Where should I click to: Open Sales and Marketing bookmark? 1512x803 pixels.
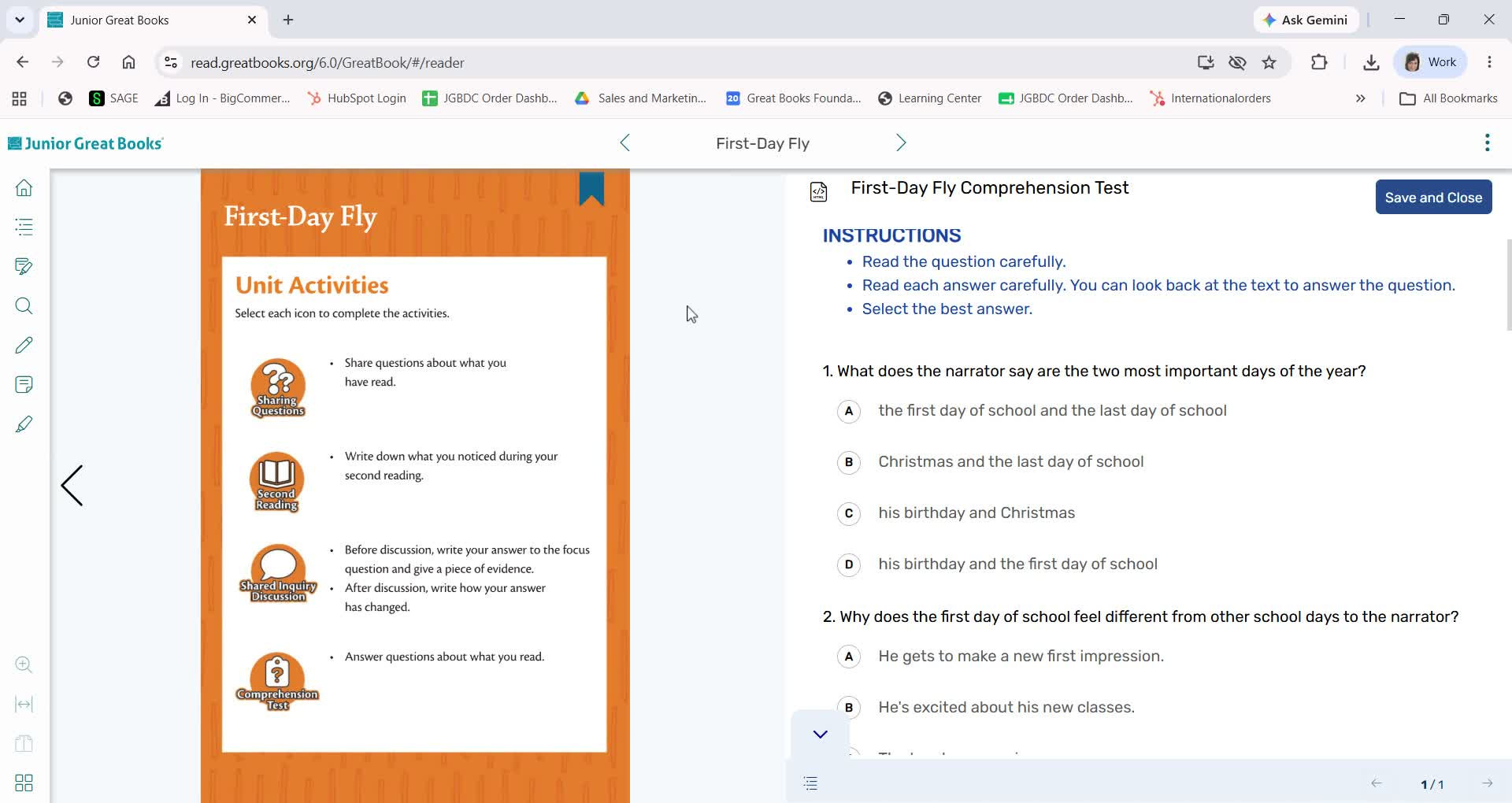(640, 98)
